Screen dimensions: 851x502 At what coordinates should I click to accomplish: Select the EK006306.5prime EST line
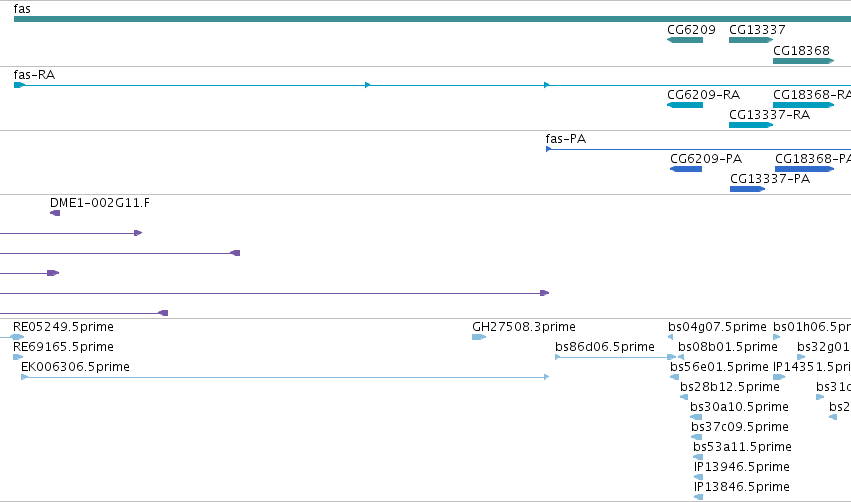pos(285,377)
